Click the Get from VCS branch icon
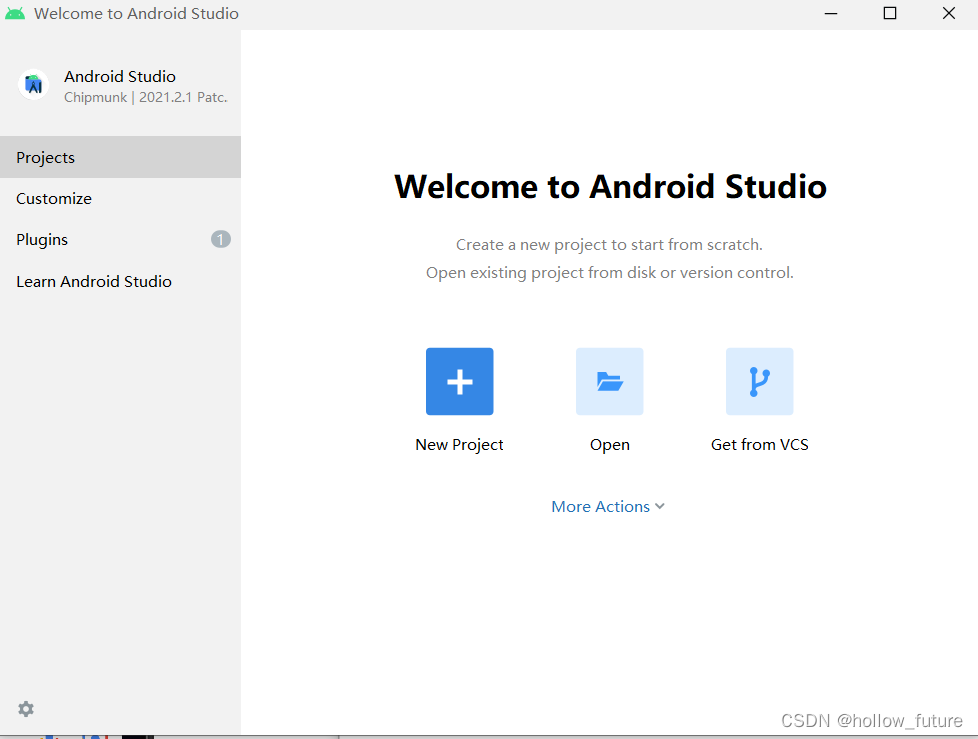 tap(759, 382)
